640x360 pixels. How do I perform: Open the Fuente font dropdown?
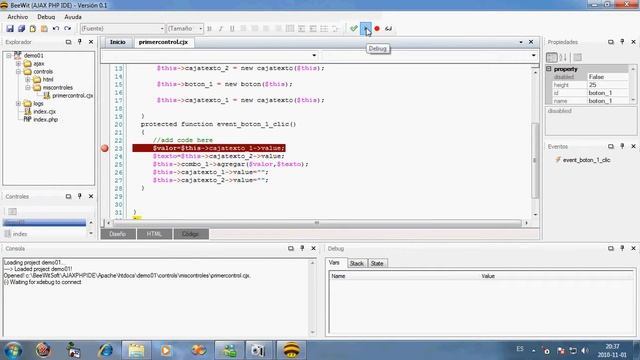coord(162,29)
